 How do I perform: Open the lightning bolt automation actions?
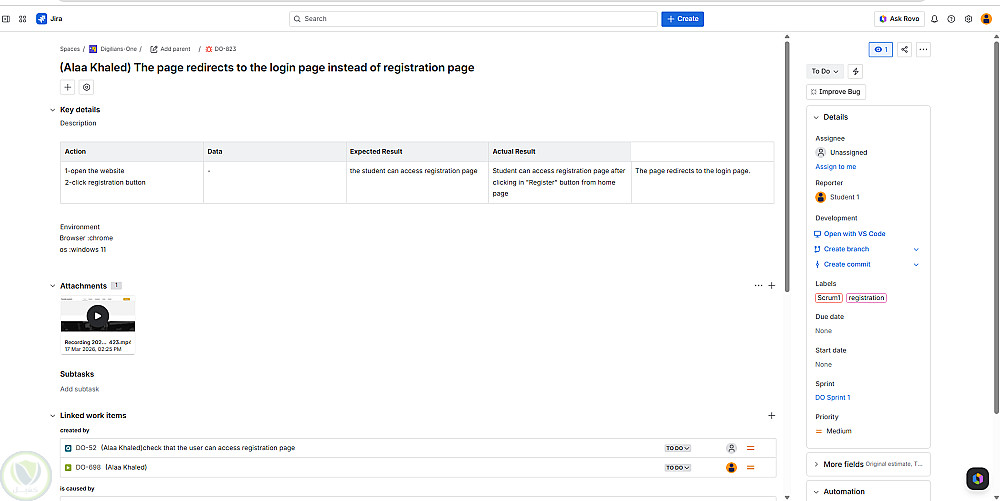coord(855,71)
